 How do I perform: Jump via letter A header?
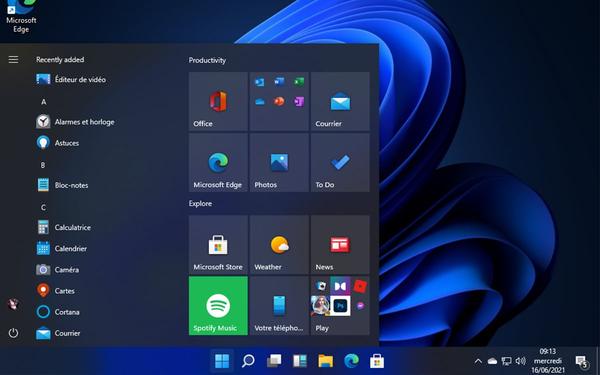pyautogui.click(x=43, y=102)
